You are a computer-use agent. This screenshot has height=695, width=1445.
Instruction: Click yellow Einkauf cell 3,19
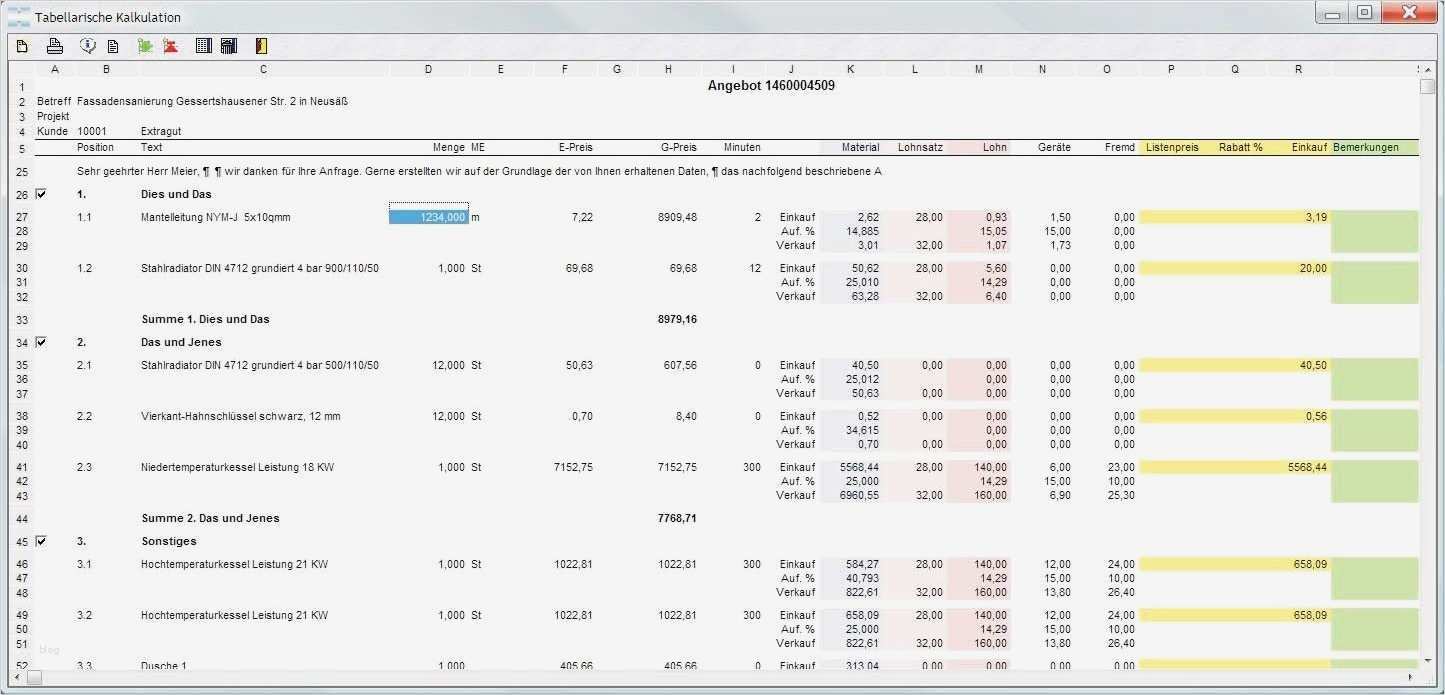pos(1316,217)
